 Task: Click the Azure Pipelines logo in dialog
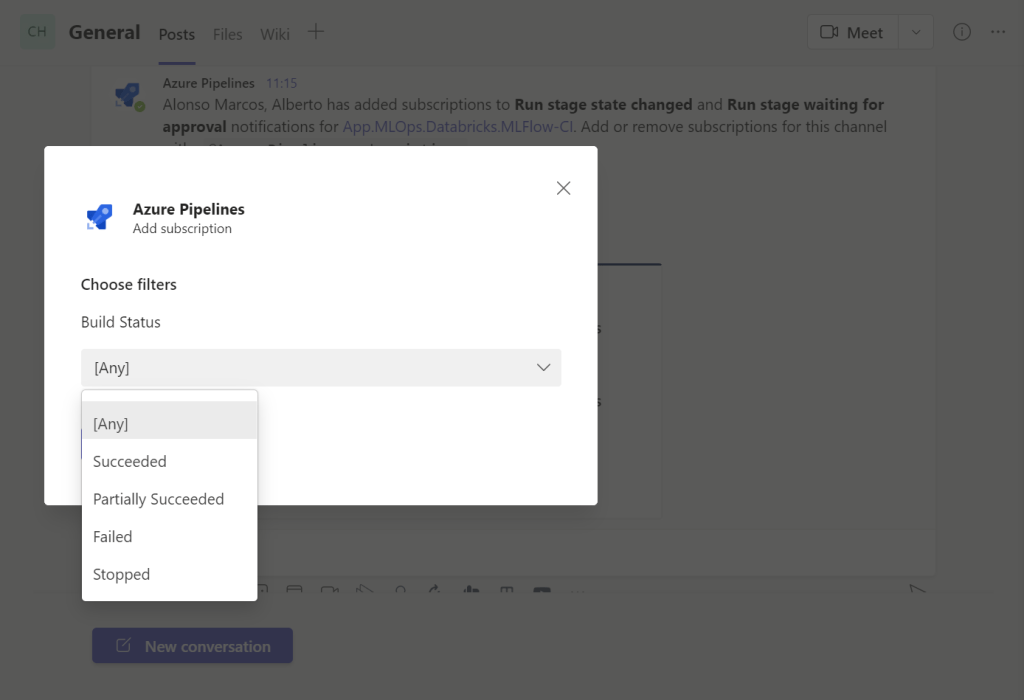pos(100,217)
